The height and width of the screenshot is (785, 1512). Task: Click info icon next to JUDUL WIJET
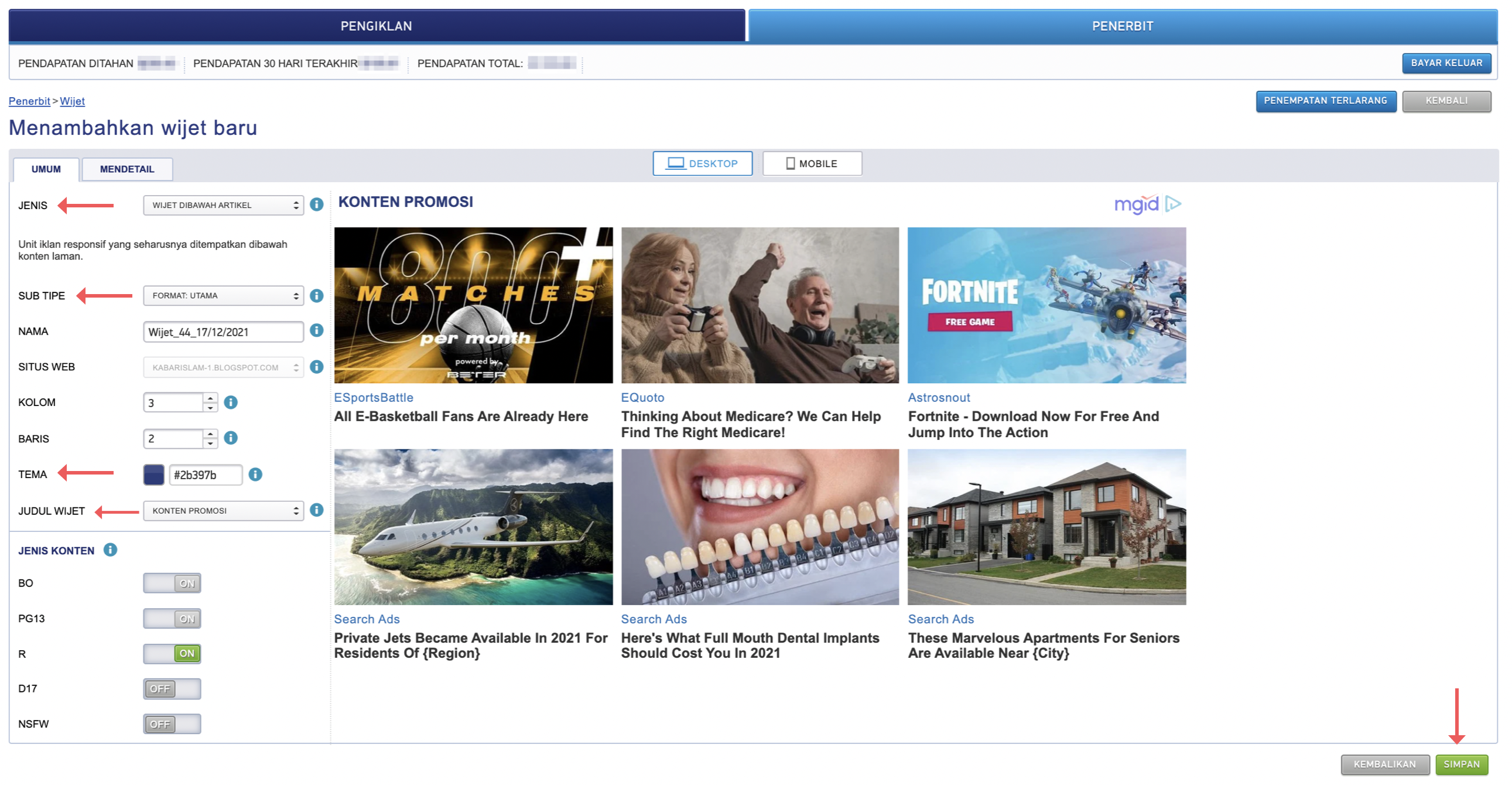tap(316, 510)
